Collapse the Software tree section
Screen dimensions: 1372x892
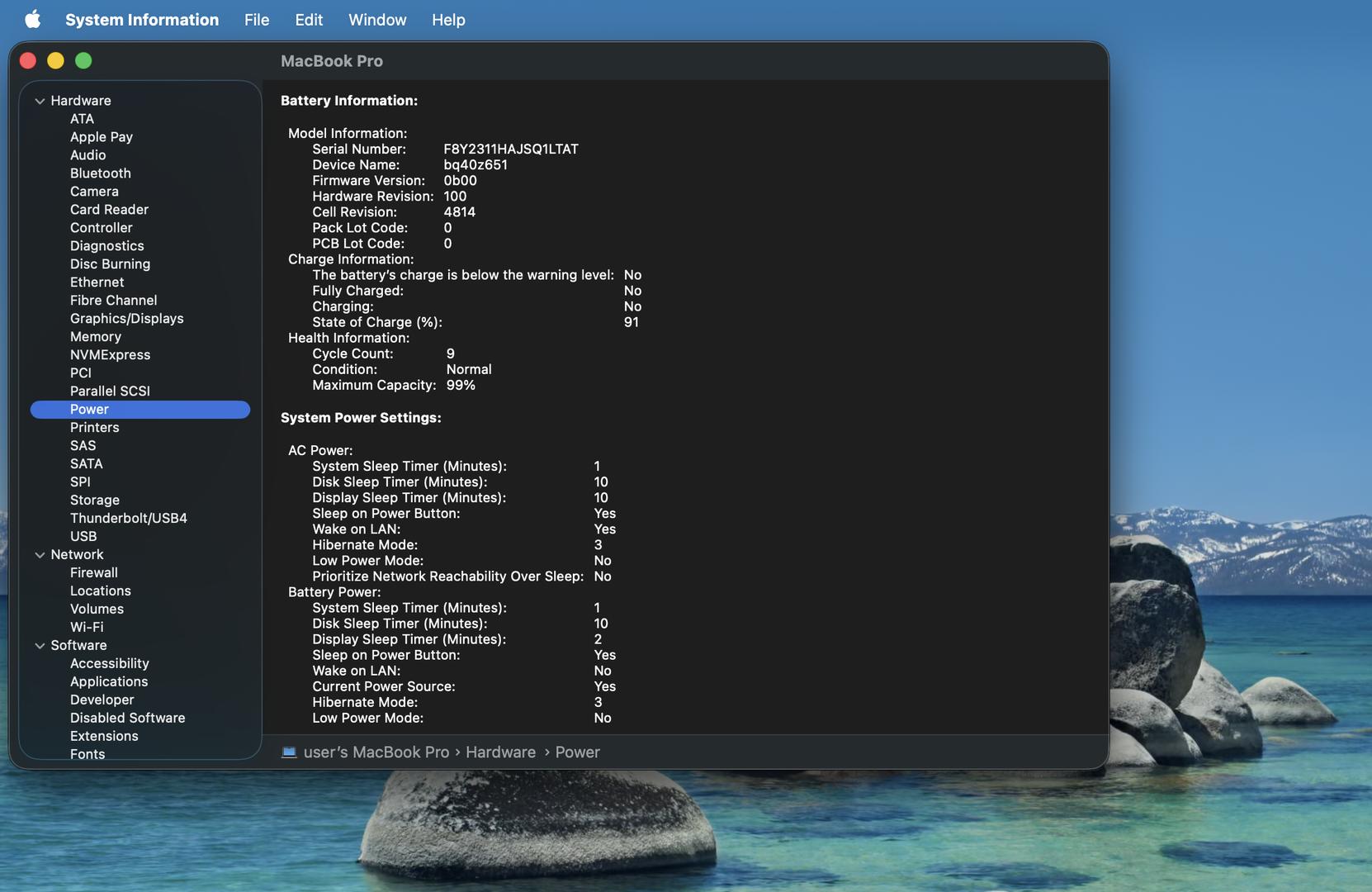[40, 646]
